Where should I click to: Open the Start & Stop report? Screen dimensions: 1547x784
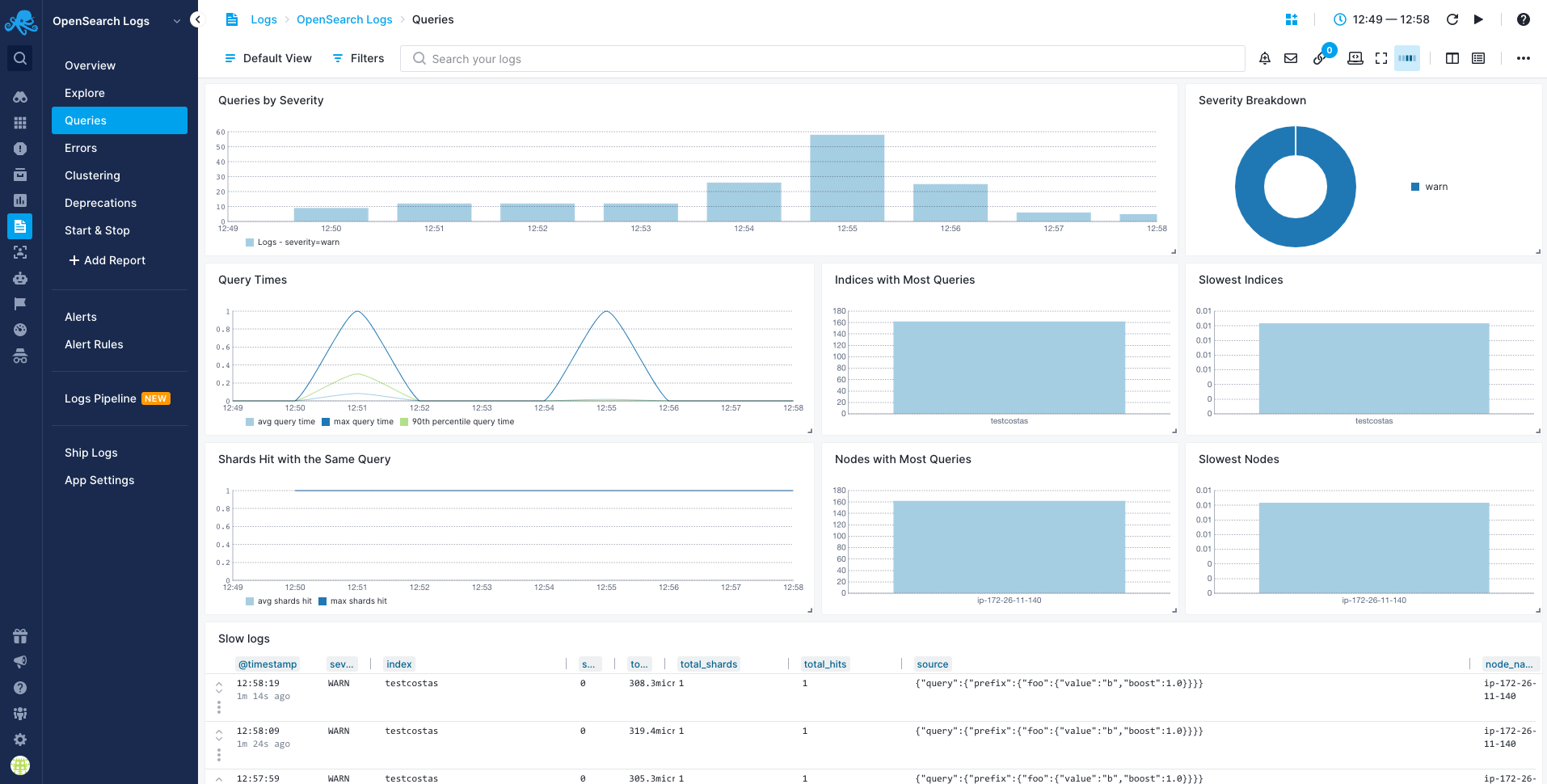[x=120, y=230]
